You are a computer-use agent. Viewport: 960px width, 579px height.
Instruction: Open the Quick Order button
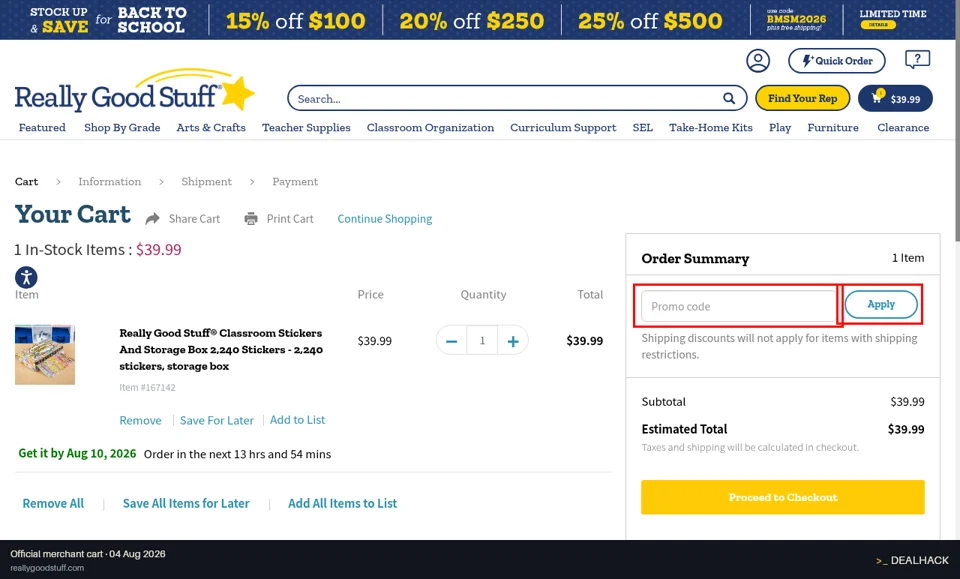coord(837,61)
